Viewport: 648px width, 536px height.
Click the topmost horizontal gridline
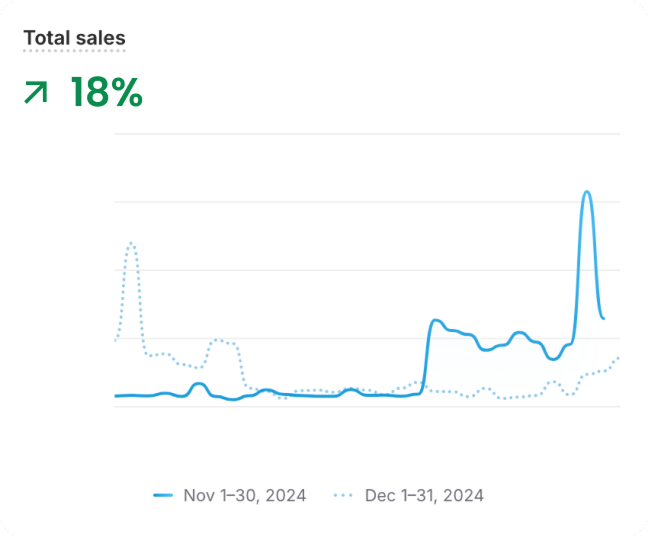(x=367, y=134)
